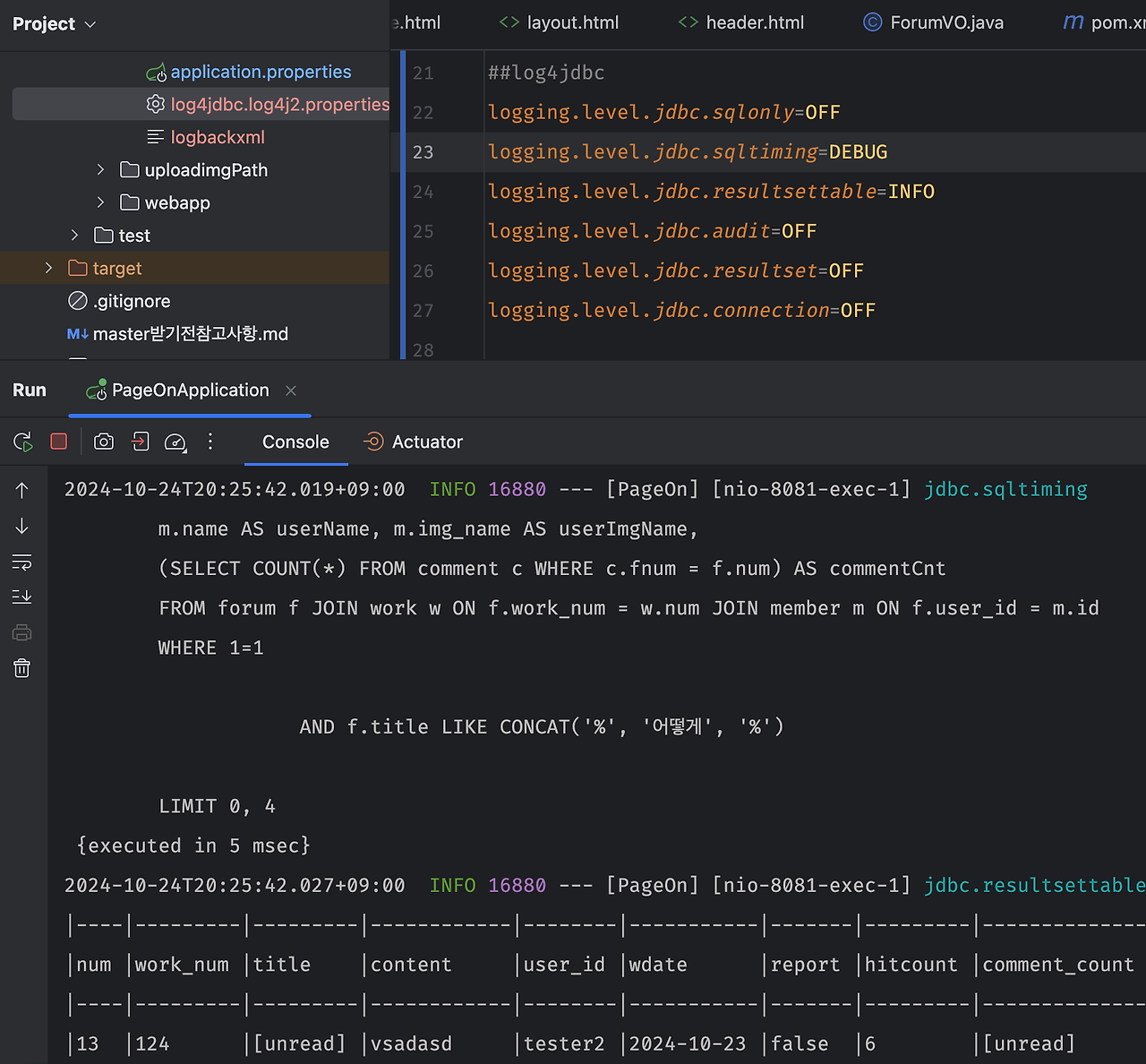The image size is (1146, 1064).
Task: Select master받기전참고사항.md in project tree
Action: click(x=191, y=334)
